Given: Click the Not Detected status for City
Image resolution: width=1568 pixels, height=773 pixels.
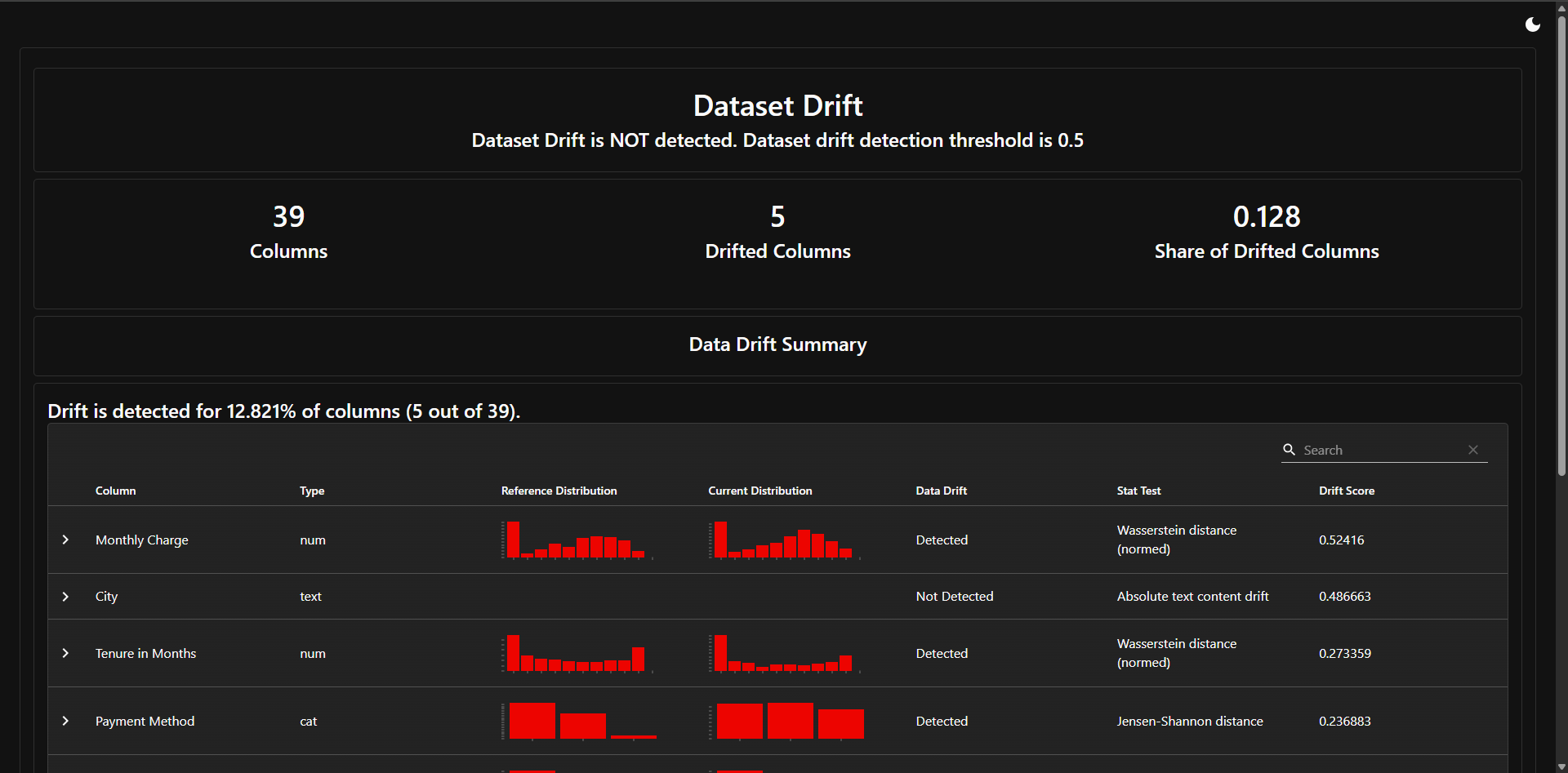Looking at the screenshot, I should tap(955, 597).
